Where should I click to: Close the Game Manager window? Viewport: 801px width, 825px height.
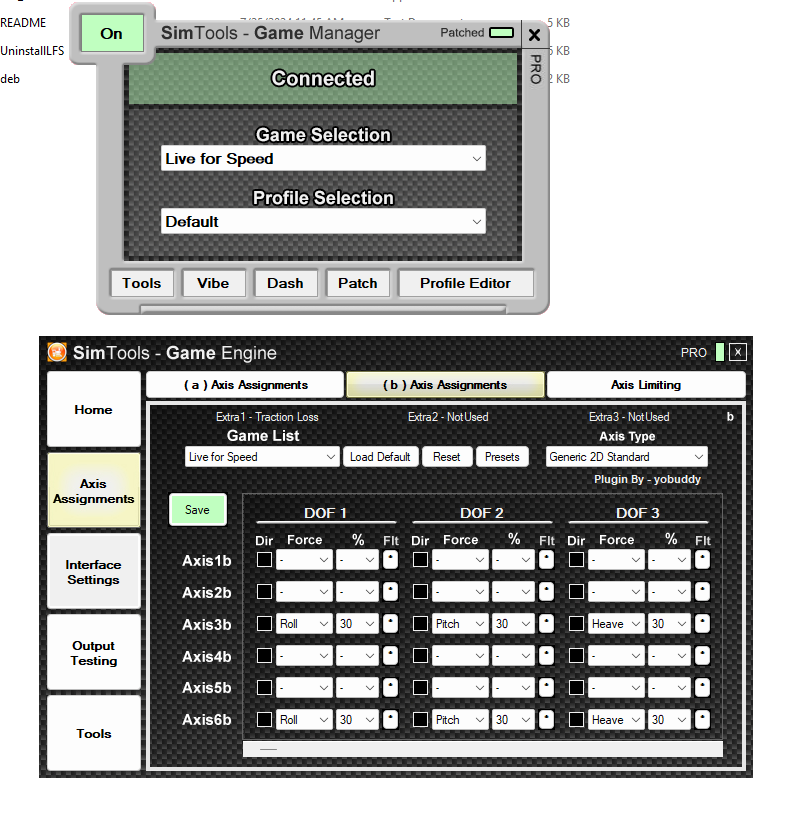click(x=534, y=35)
